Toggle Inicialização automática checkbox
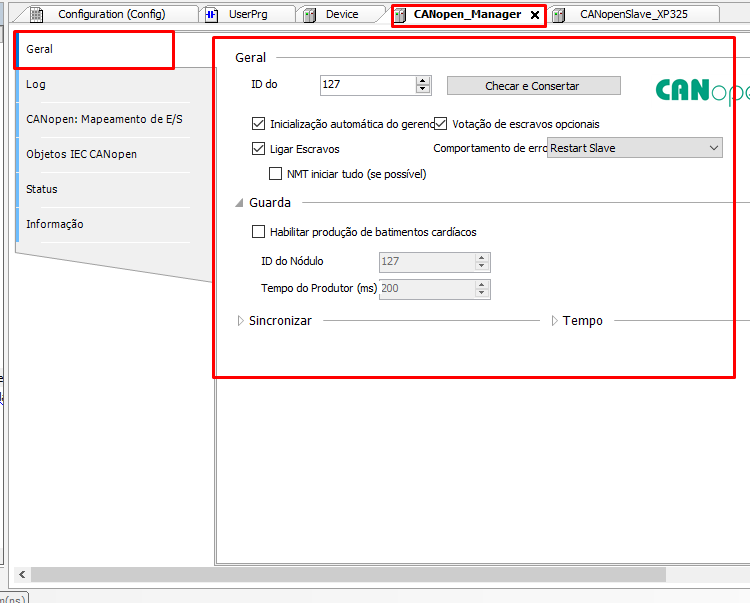This screenshot has height=603, width=750. click(x=259, y=124)
